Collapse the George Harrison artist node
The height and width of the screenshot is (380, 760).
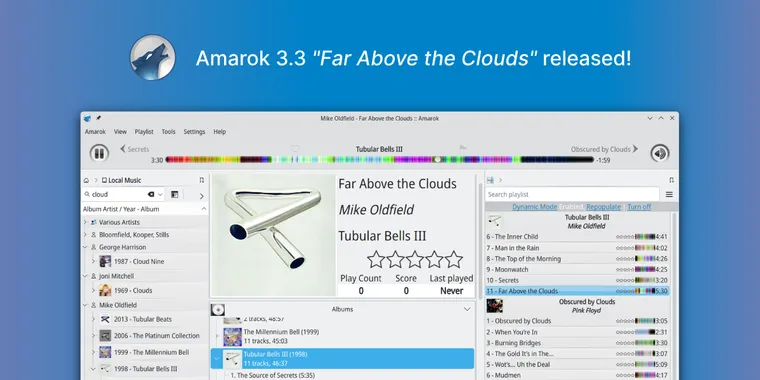click(85, 247)
